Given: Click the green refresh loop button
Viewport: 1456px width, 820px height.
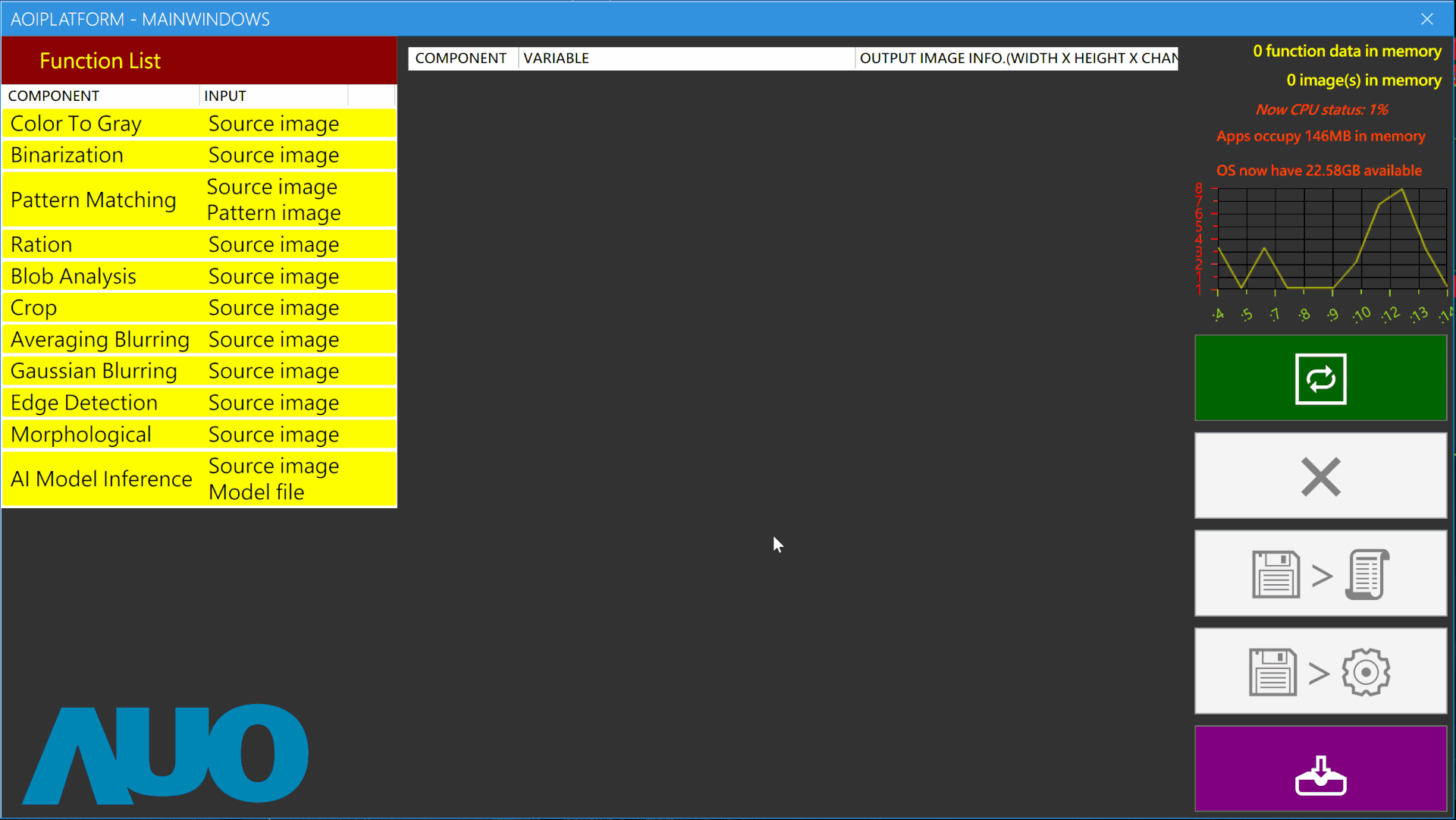Looking at the screenshot, I should coord(1320,378).
